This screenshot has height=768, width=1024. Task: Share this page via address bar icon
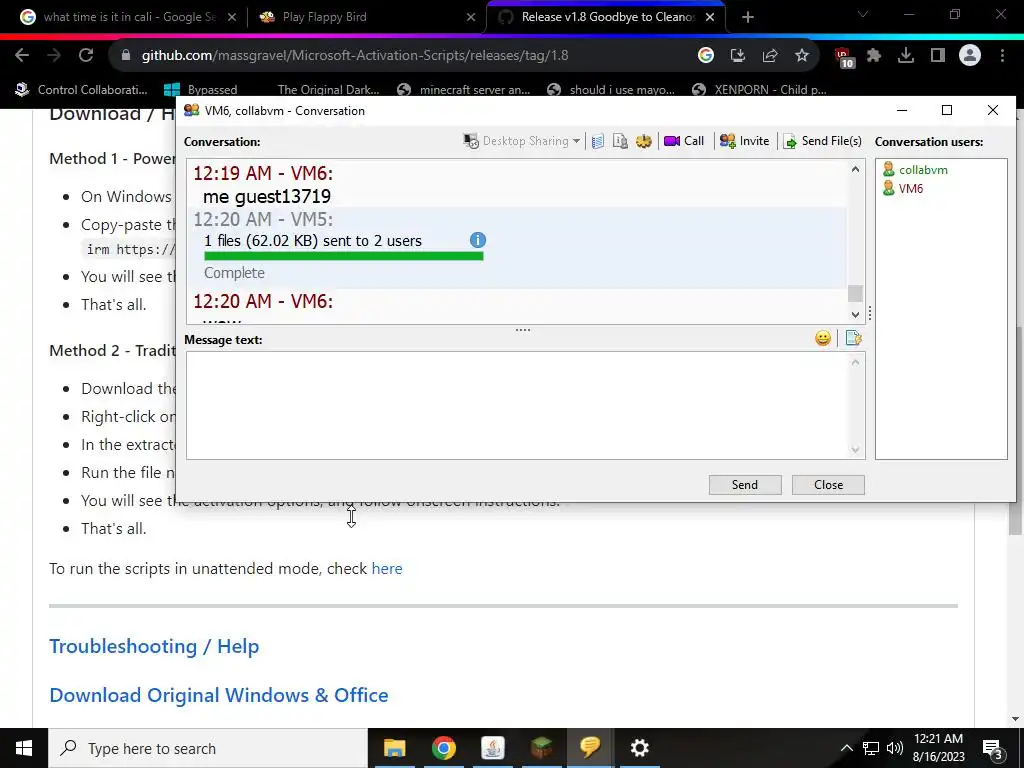(770, 56)
